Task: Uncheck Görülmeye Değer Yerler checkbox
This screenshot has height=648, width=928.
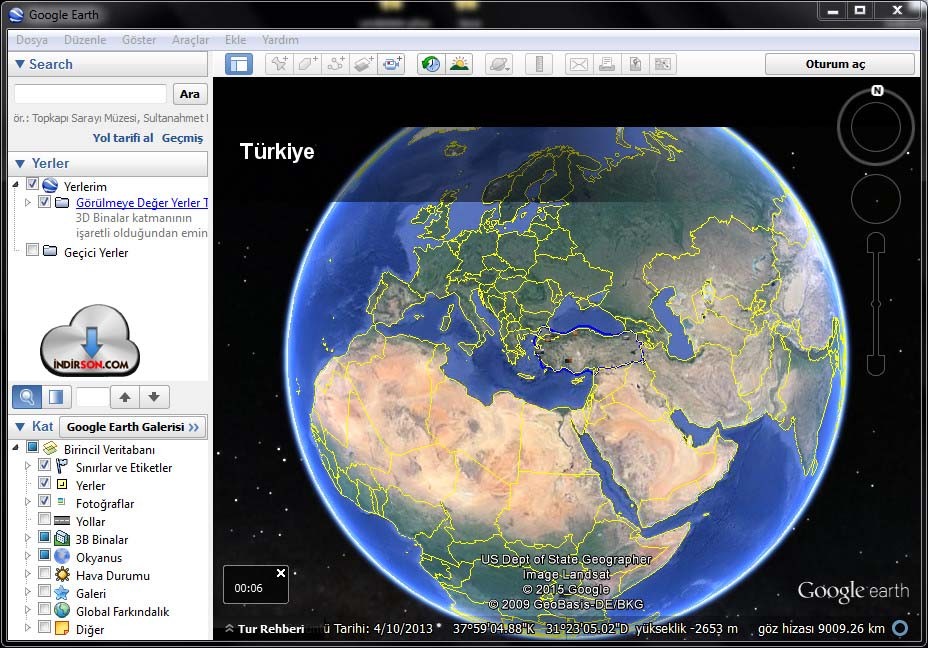Action: tap(44, 201)
